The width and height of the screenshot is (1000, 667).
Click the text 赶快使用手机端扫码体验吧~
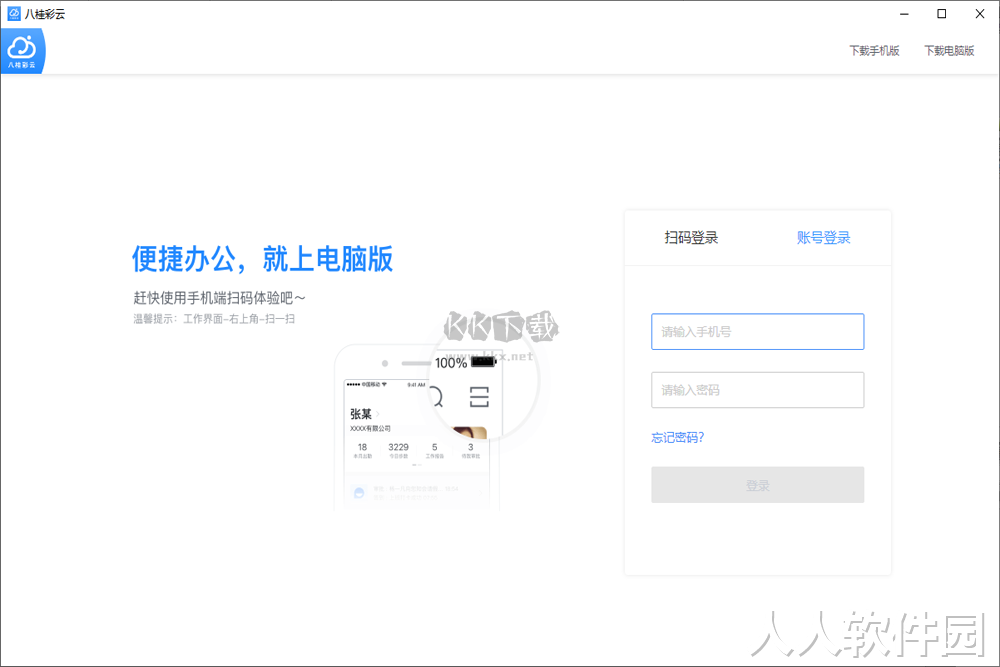click(219, 298)
